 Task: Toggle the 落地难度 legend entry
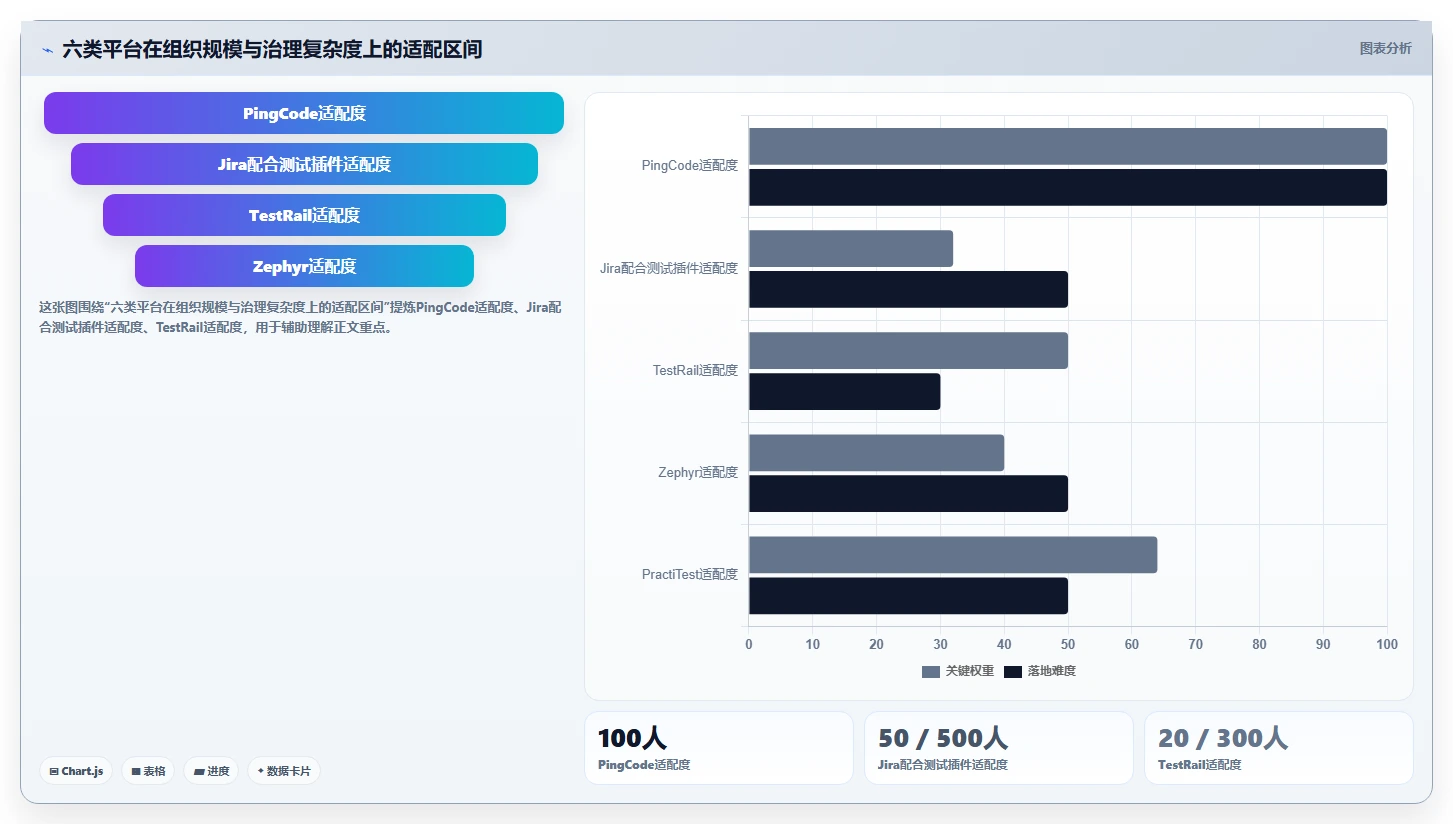click(1040, 671)
